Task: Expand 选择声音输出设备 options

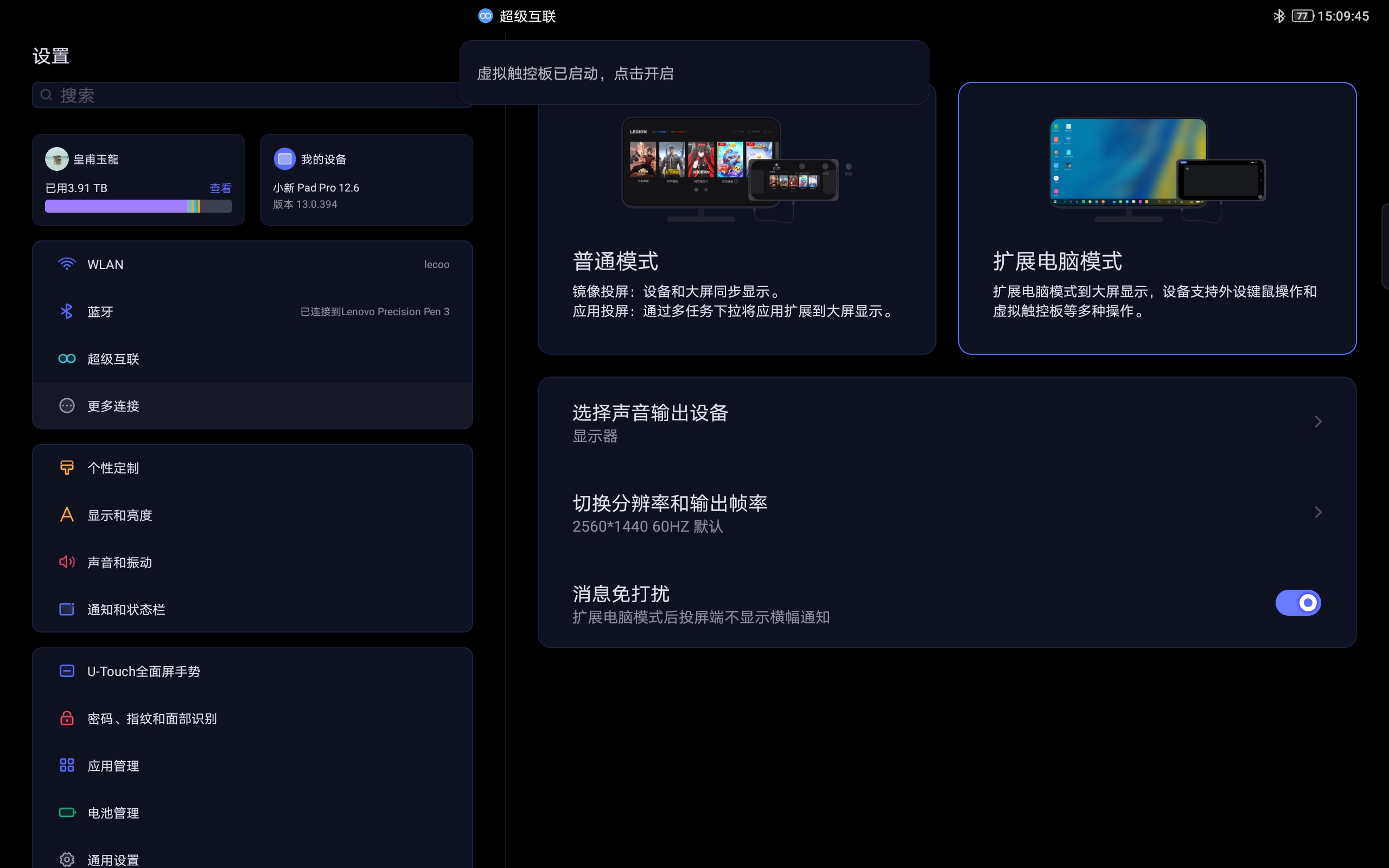Action: pos(1318,422)
